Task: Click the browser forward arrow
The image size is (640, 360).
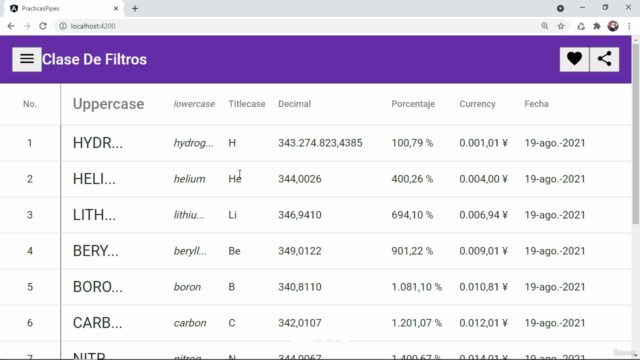Action: 27,26
